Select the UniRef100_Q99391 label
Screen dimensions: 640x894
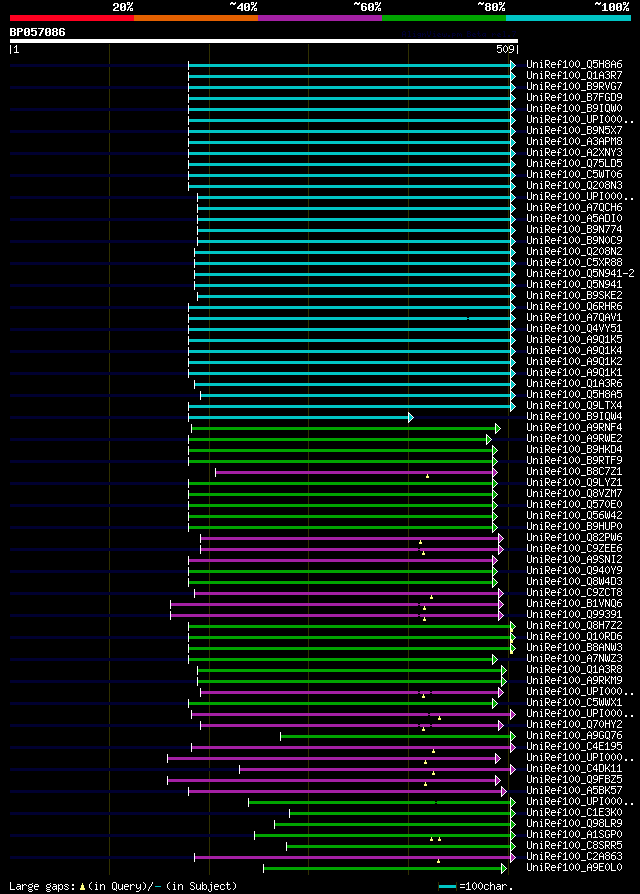click(x=574, y=615)
